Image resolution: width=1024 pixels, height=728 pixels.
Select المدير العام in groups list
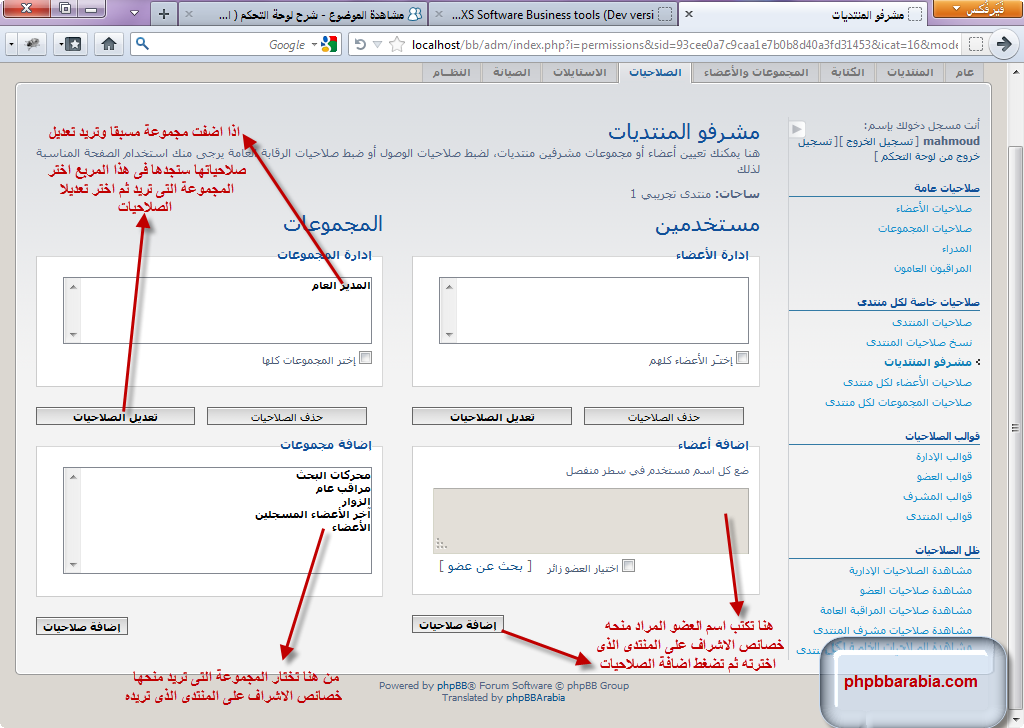pyautogui.click(x=341, y=285)
